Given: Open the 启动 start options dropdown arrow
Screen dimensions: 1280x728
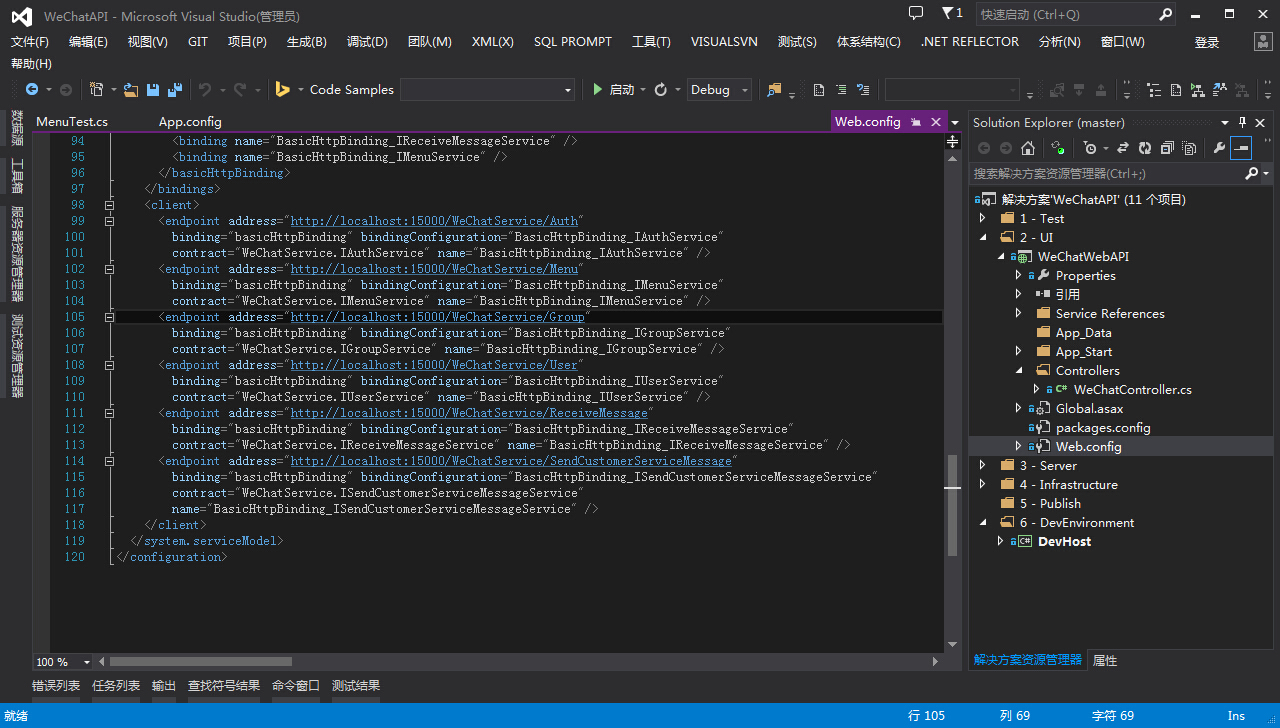Looking at the screenshot, I should [x=643, y=90].
